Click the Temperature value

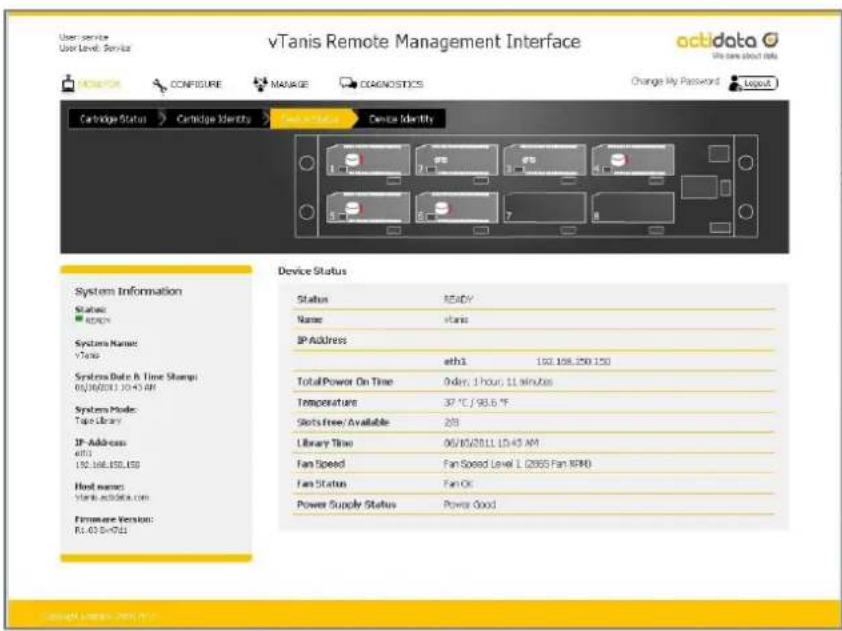475,402
